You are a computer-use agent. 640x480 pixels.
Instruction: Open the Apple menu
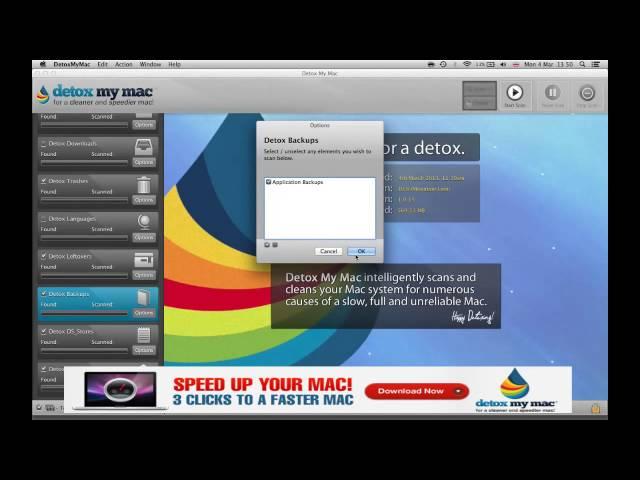click(x=43, y=64)
